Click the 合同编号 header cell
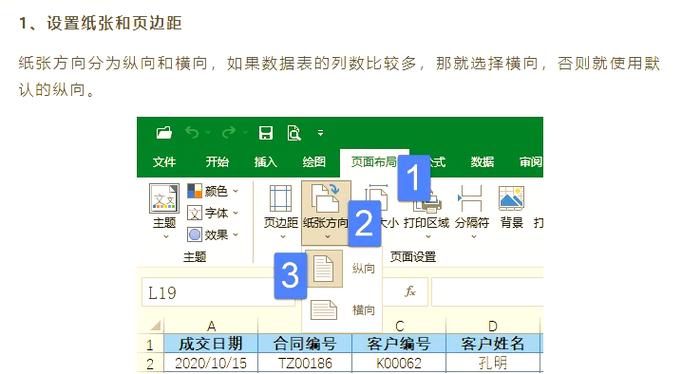Screen dimensions: 682x374 coord(305,344)
